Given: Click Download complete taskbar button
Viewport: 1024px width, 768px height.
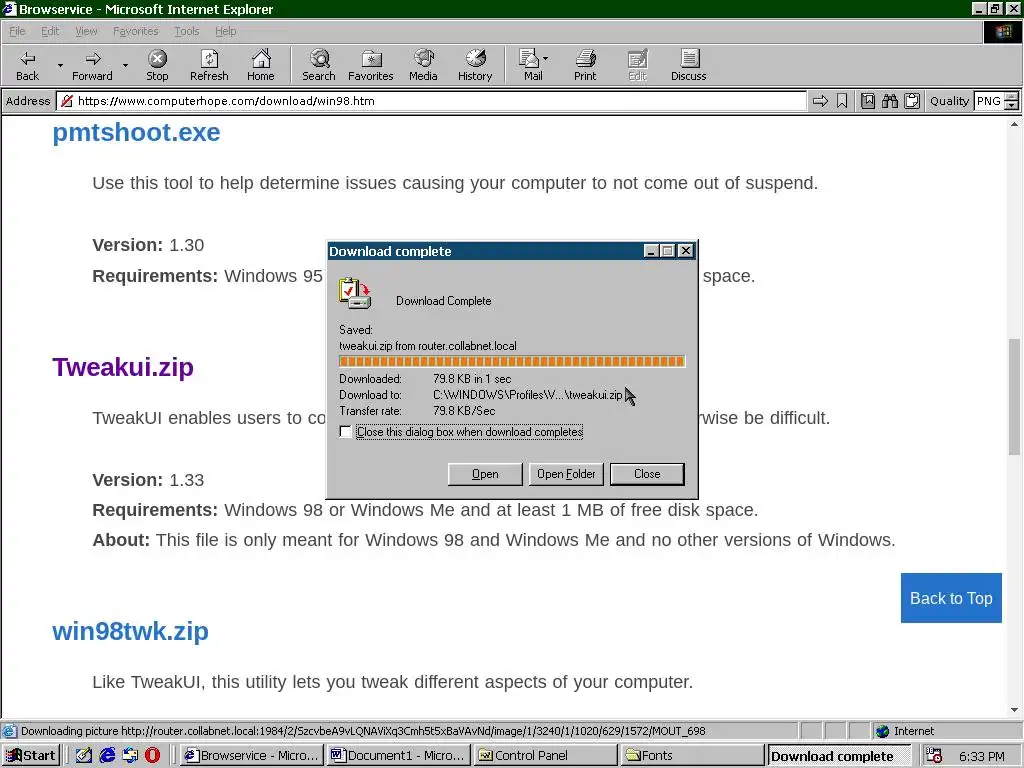Looking at the screenshot, I should (839, 756).
